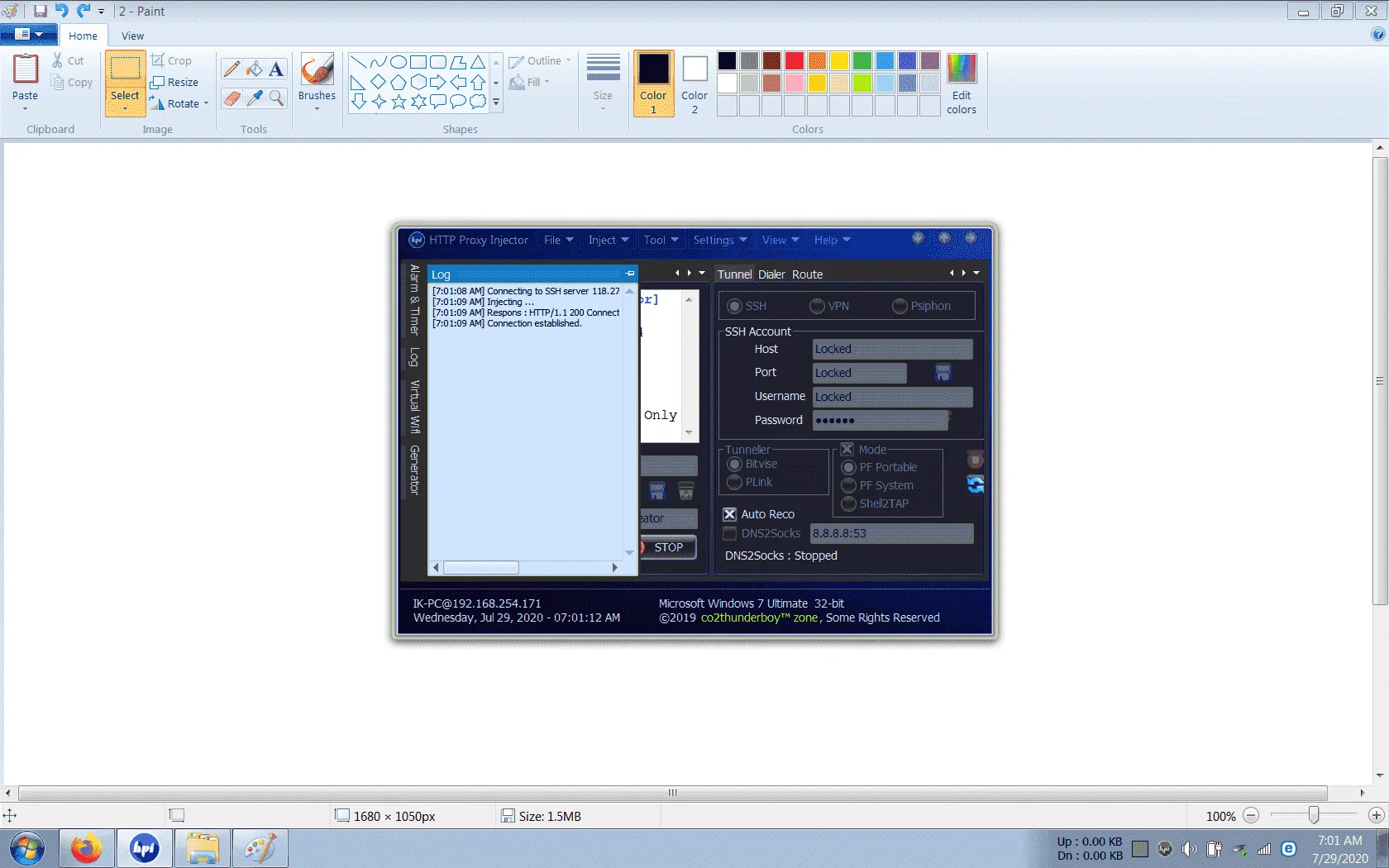
Task: Click the pictured VPN radio button on canvas
Action: tap(817, 306)
